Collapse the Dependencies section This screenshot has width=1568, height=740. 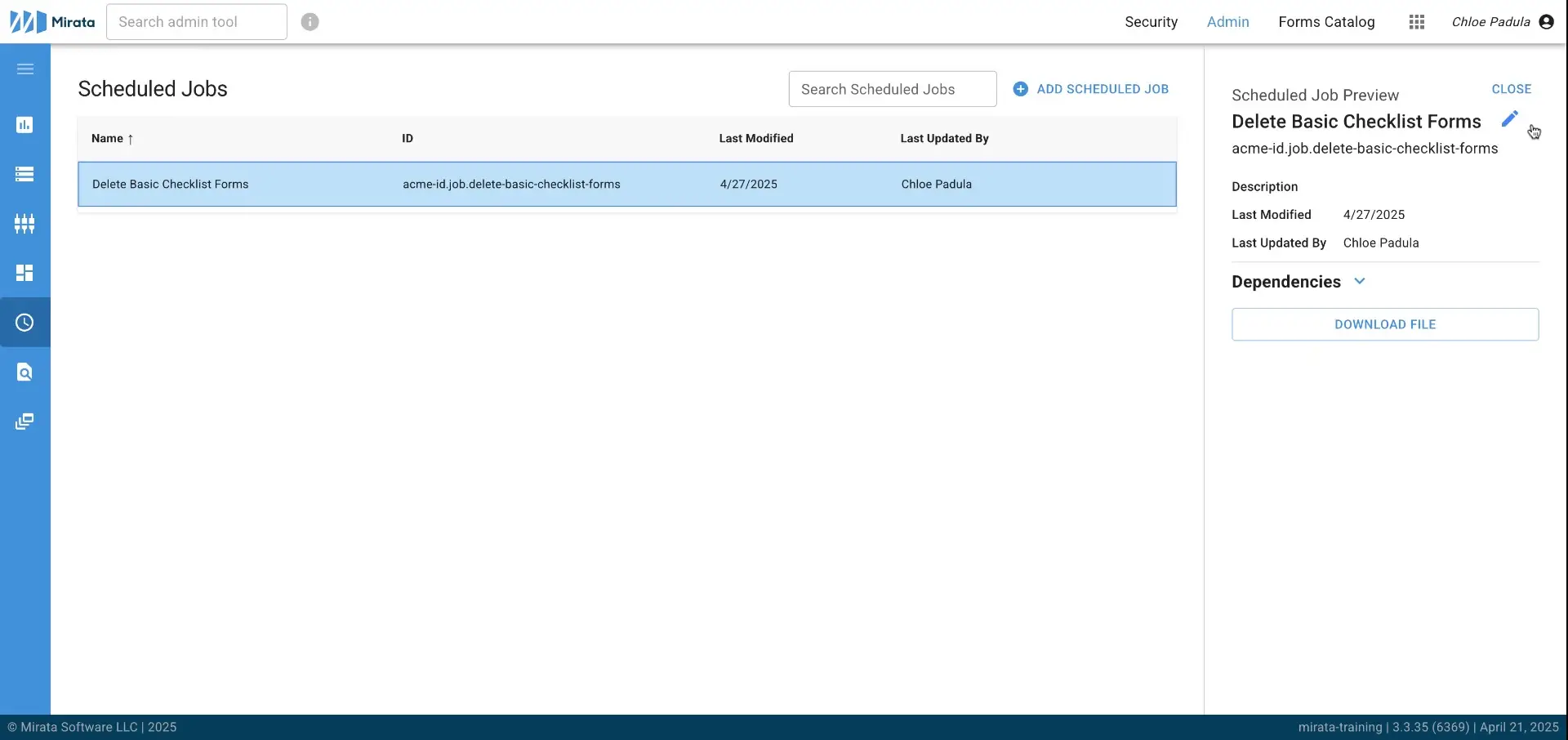point(1360,281)
